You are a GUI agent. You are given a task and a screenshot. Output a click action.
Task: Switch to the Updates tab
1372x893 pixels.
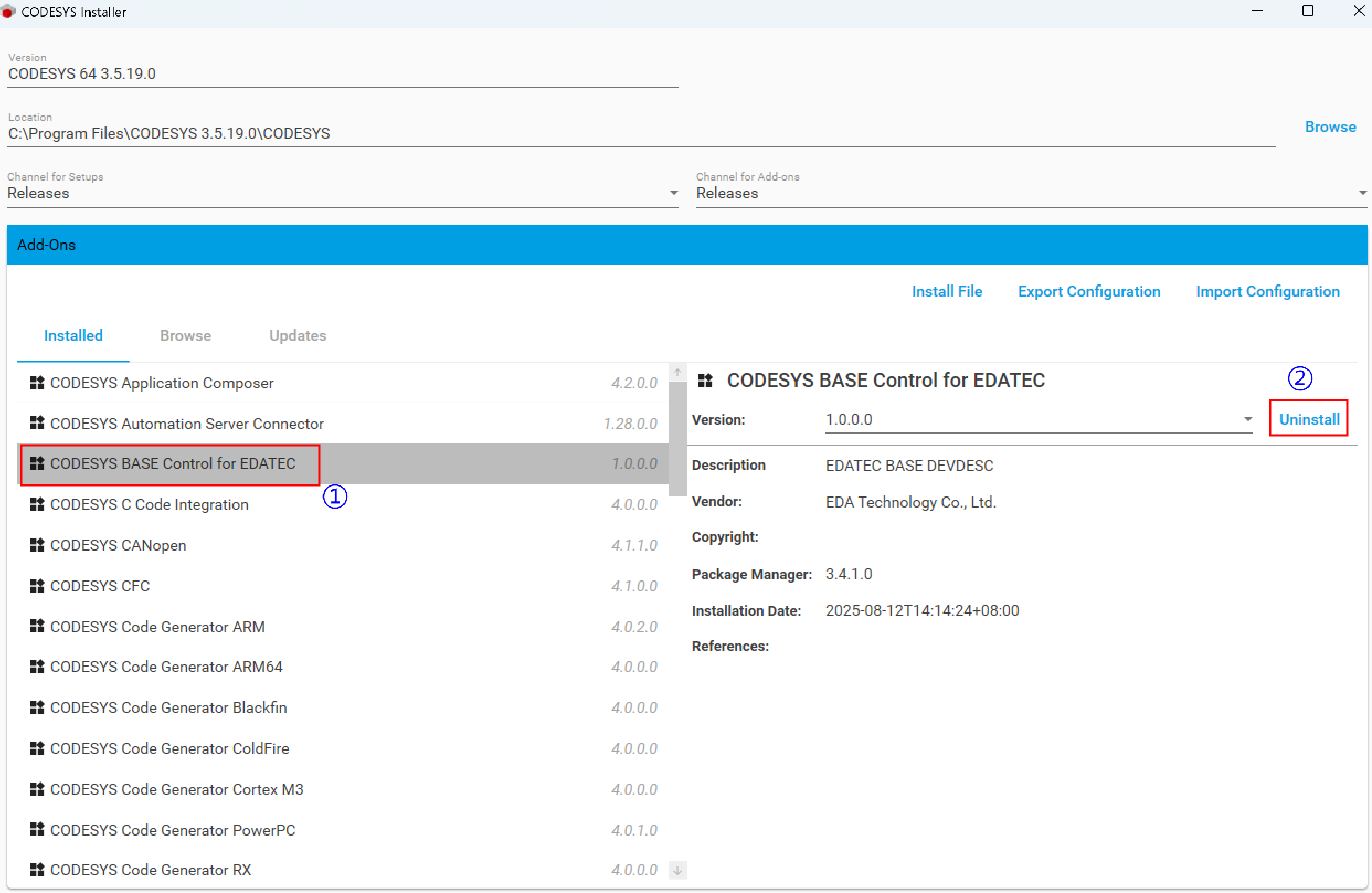(298, 336)
